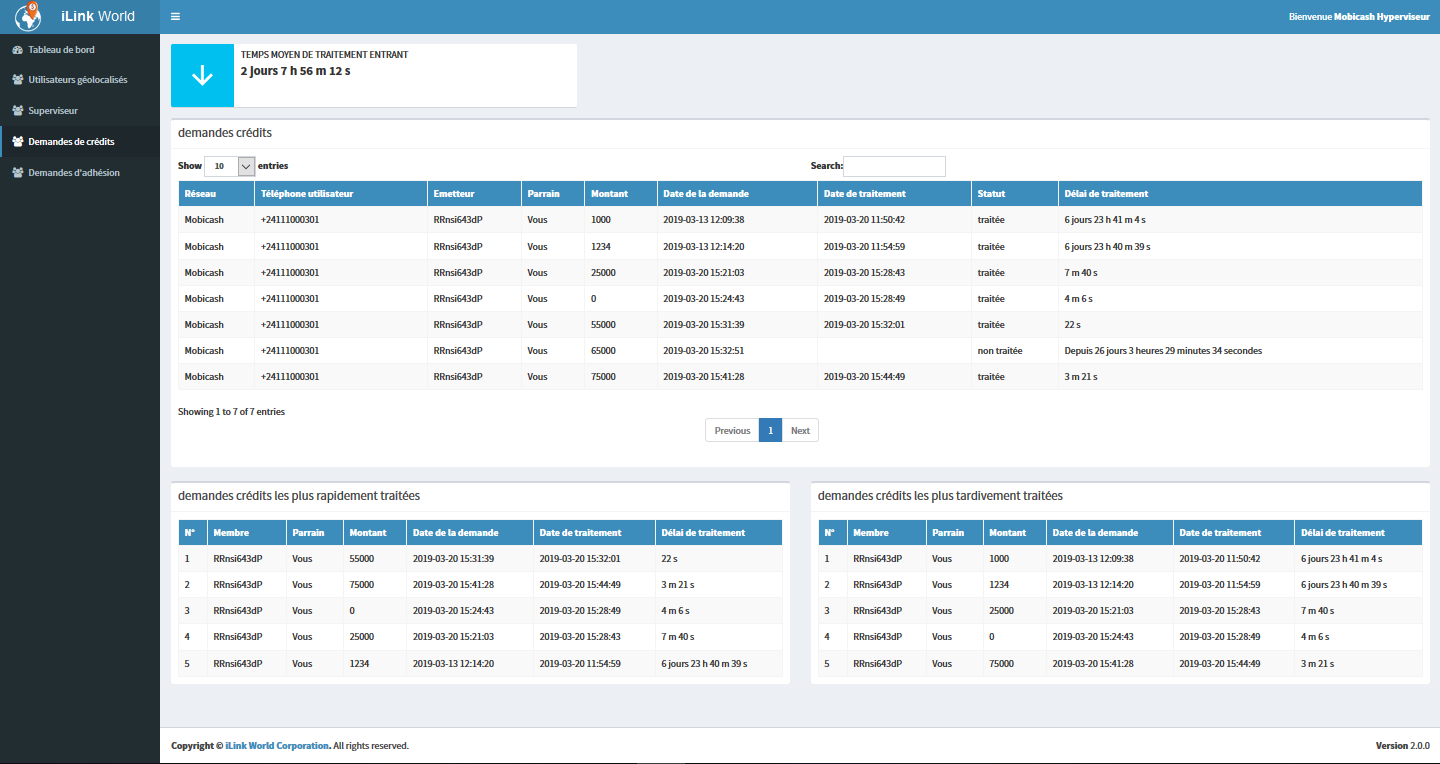Image resolution: width=1440 pixels, height=764 pixels.
Task: Click the iLink World globe logo
Action: click(x=29, y=16)
